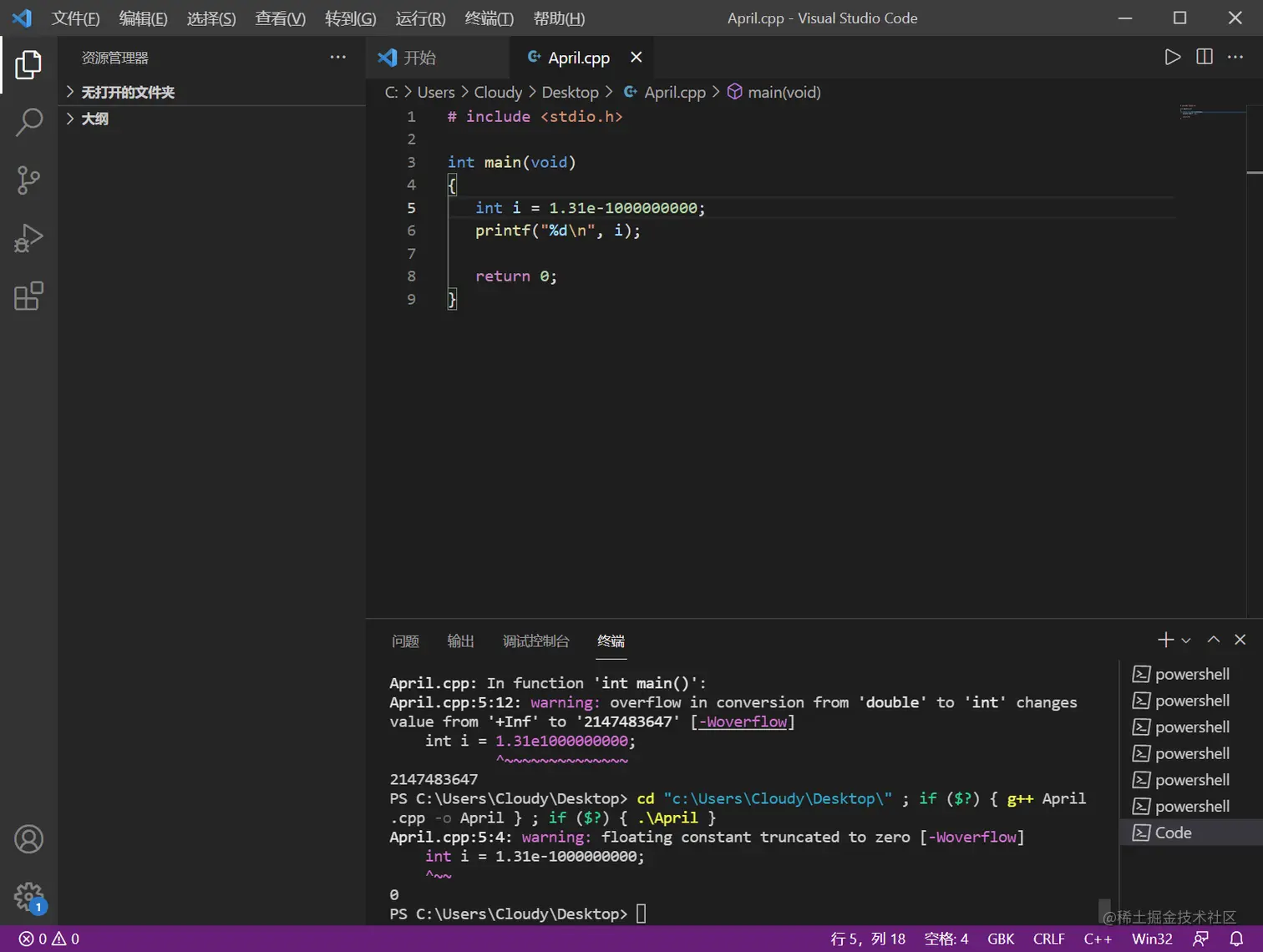This screenshot has height=952, width=1263.
Task: Click the Accounts icon in activity bar
Action: coord(28,839)
